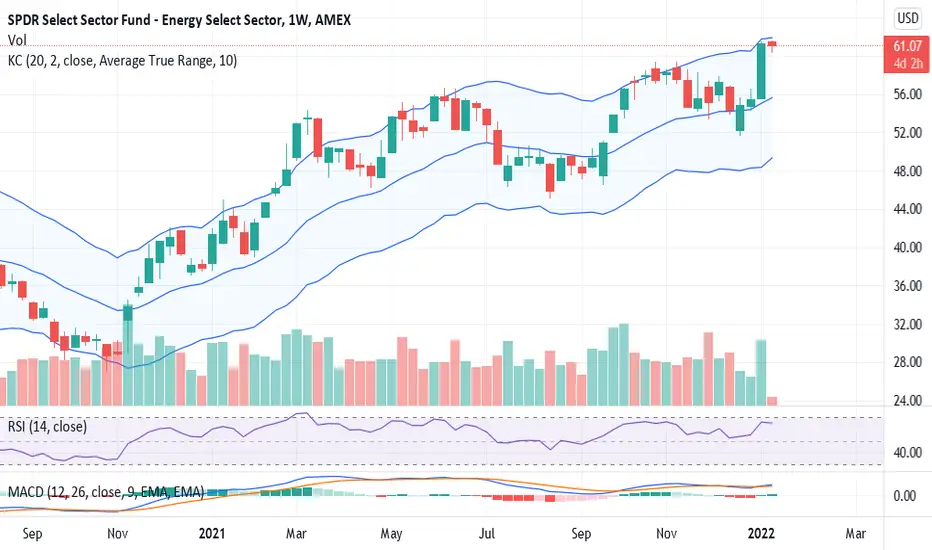Select the RSI (14, close) indicator label
Screen dimensions: 932x550
(x=47, y=426)
